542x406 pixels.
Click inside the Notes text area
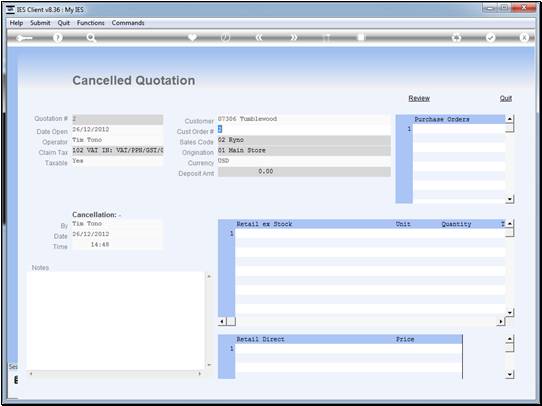point(116,321)
